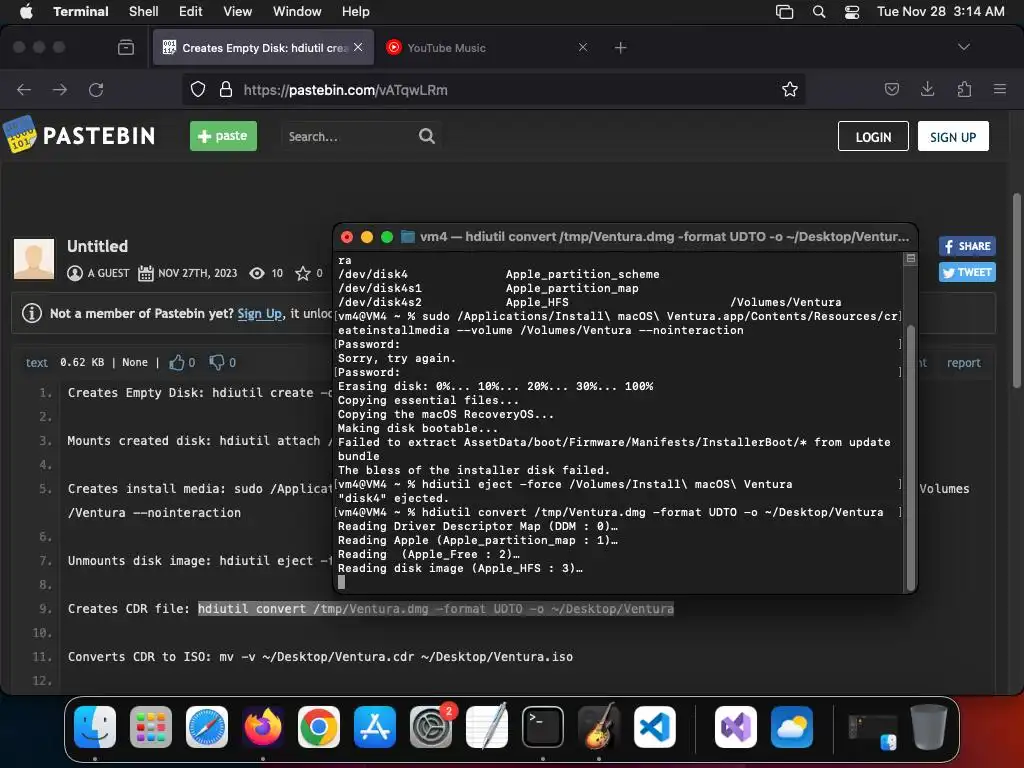Close the YouTube Music tab
Viewport: 1024px width, 768px height.
(583, 47)
